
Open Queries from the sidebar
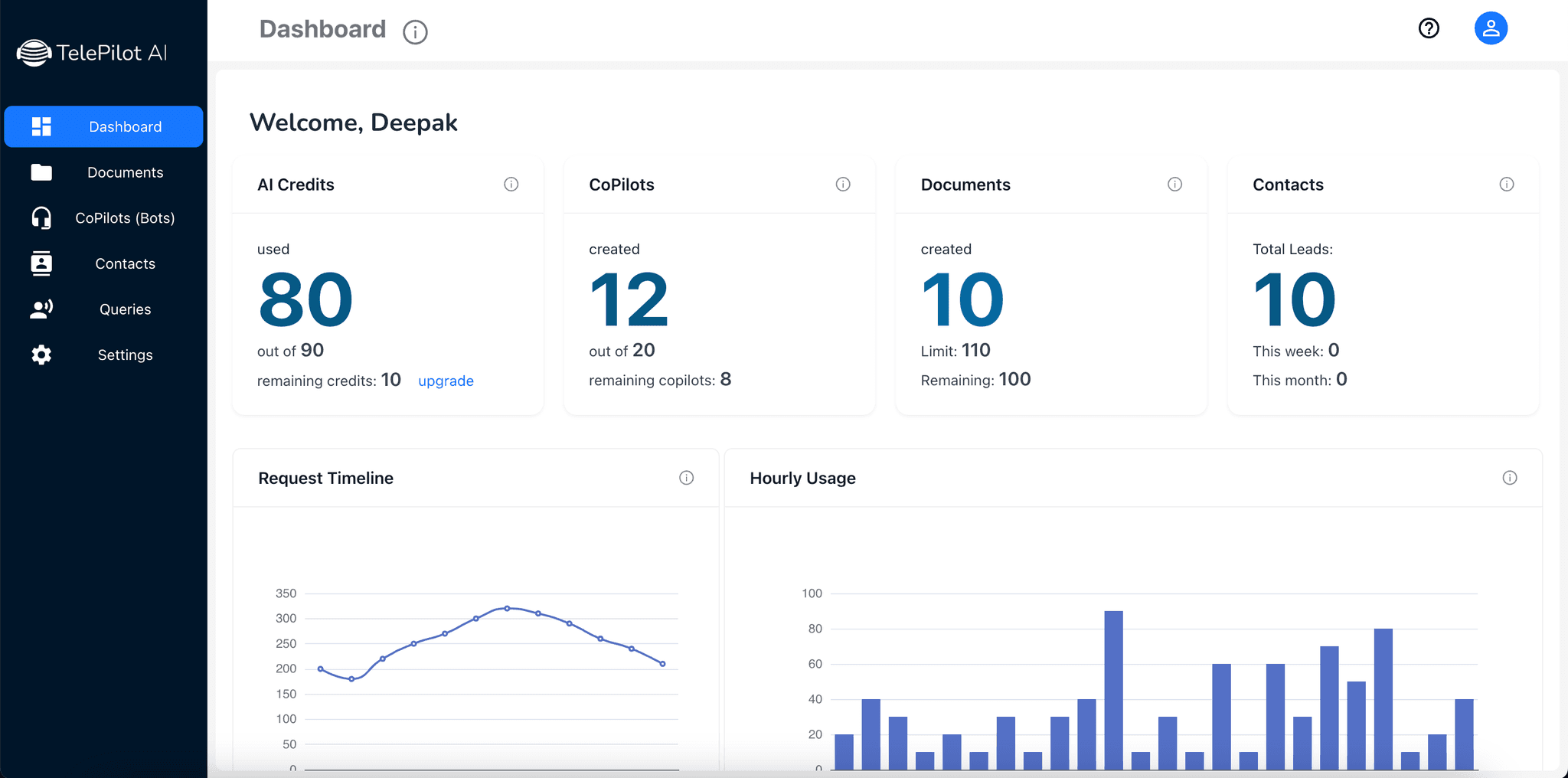coord(104,309)
